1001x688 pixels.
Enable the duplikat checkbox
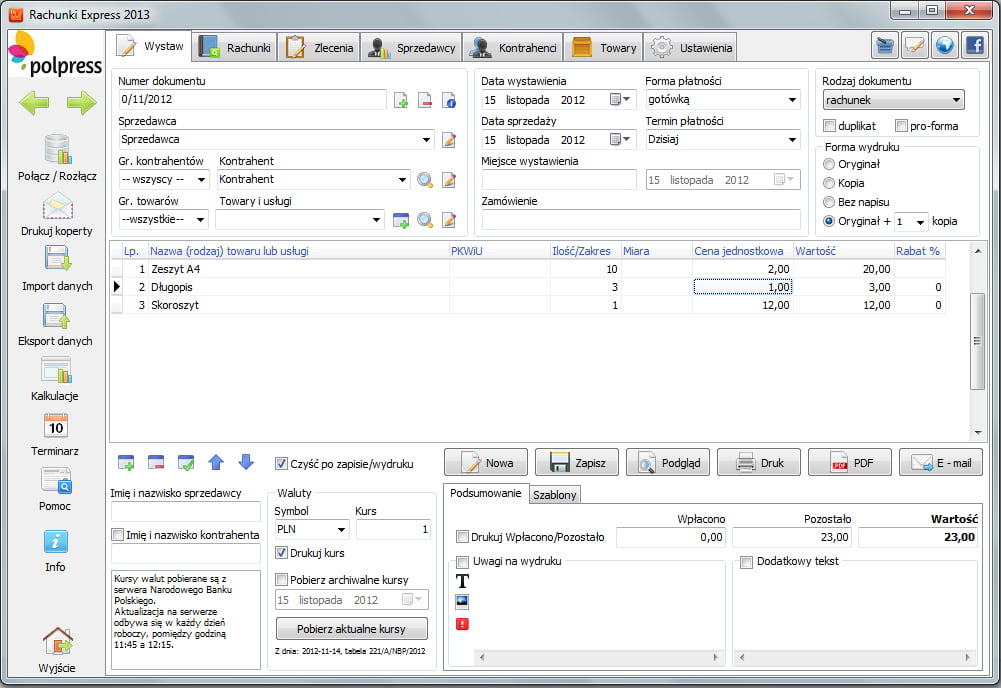830,126
